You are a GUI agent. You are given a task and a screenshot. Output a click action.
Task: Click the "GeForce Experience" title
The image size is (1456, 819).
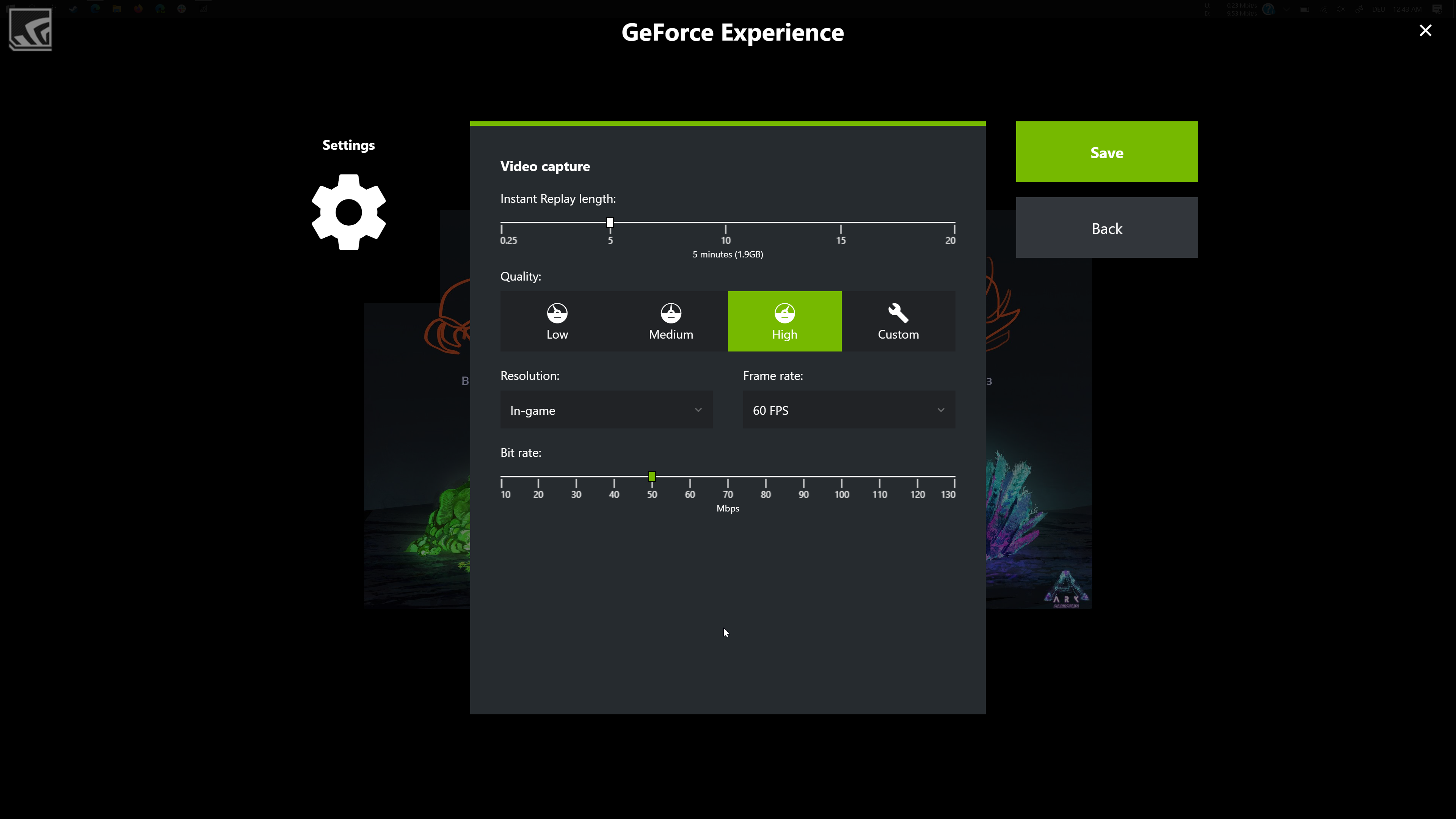733,32
